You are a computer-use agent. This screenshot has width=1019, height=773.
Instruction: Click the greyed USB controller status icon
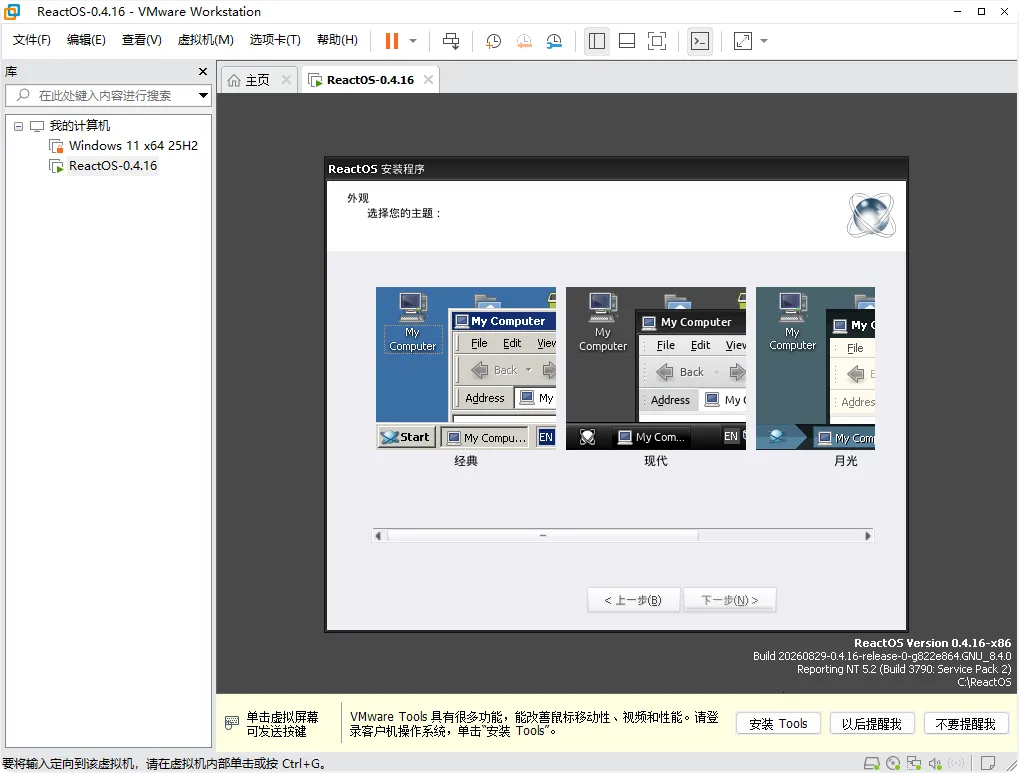coord(955,763)
